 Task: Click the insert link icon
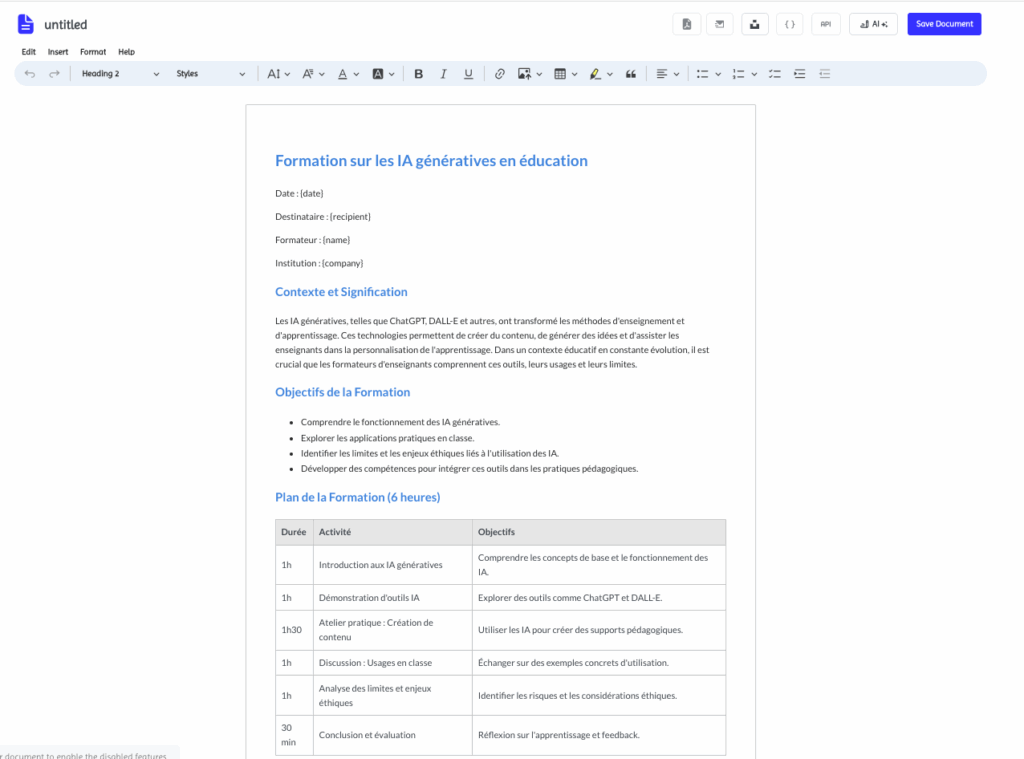pos(500,74)
